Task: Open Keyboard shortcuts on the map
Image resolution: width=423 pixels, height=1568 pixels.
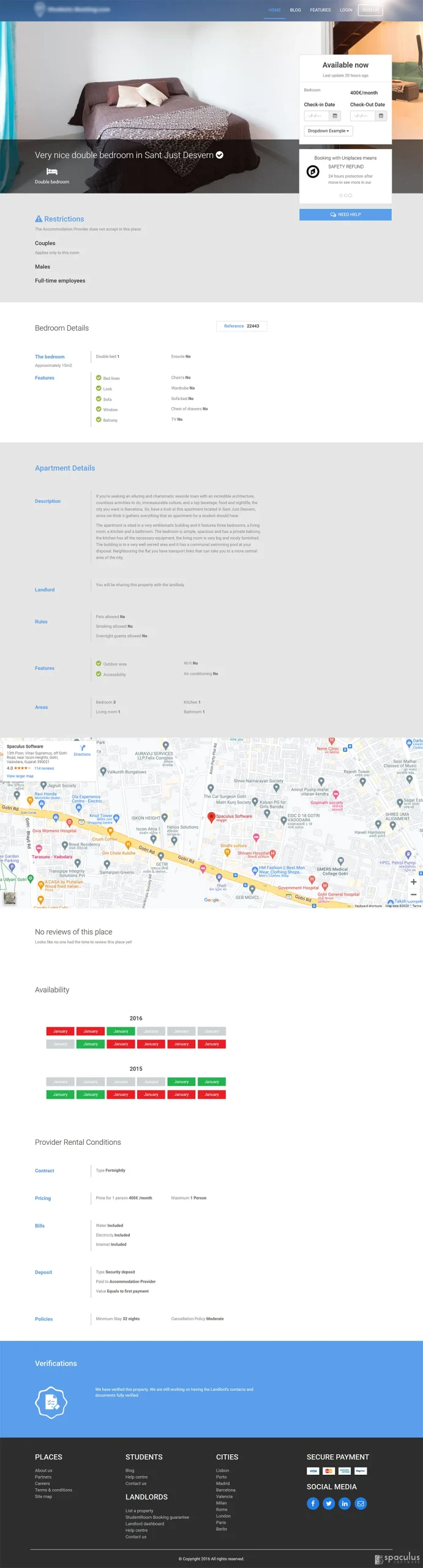Action: 368,905
